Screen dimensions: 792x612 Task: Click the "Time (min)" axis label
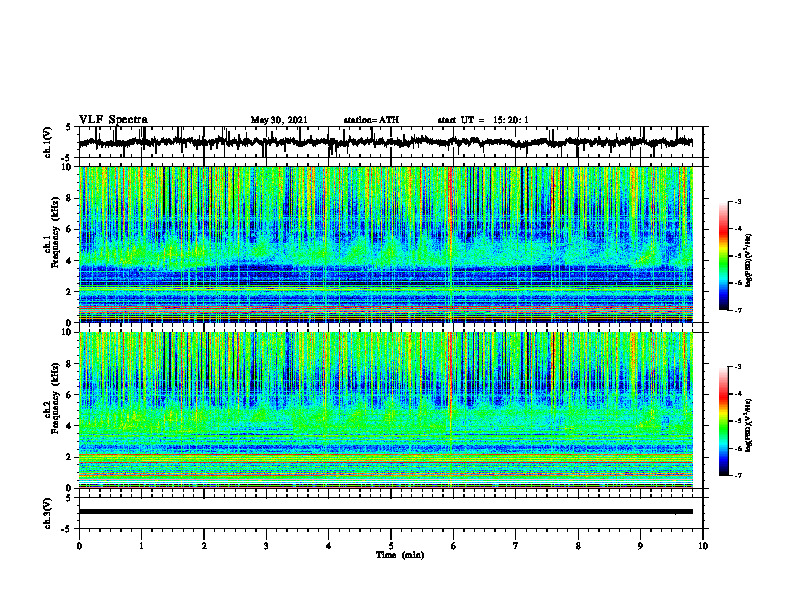coord(400,555)
